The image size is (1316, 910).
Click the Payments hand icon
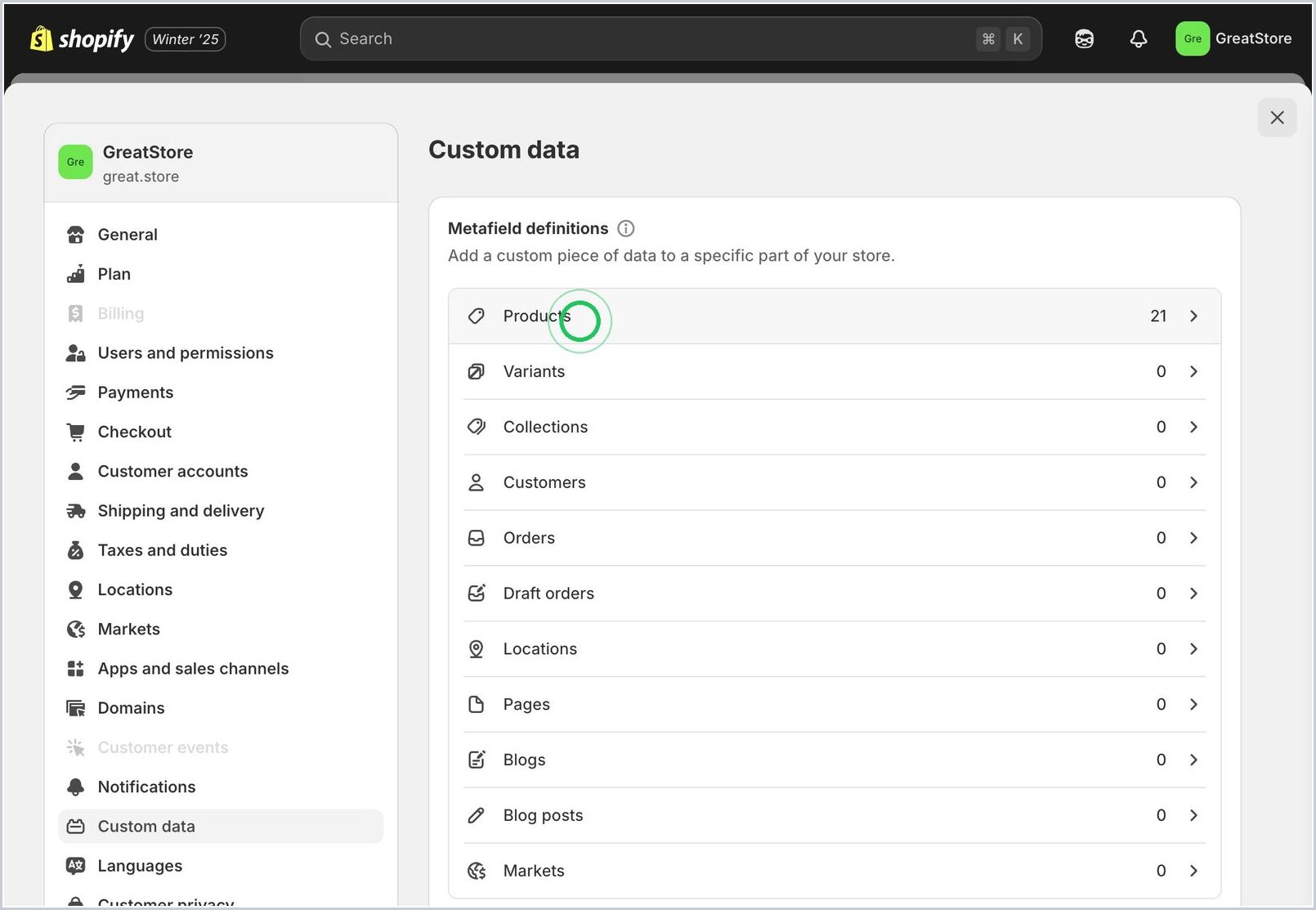pyautogui.click(x=75, y=392)
